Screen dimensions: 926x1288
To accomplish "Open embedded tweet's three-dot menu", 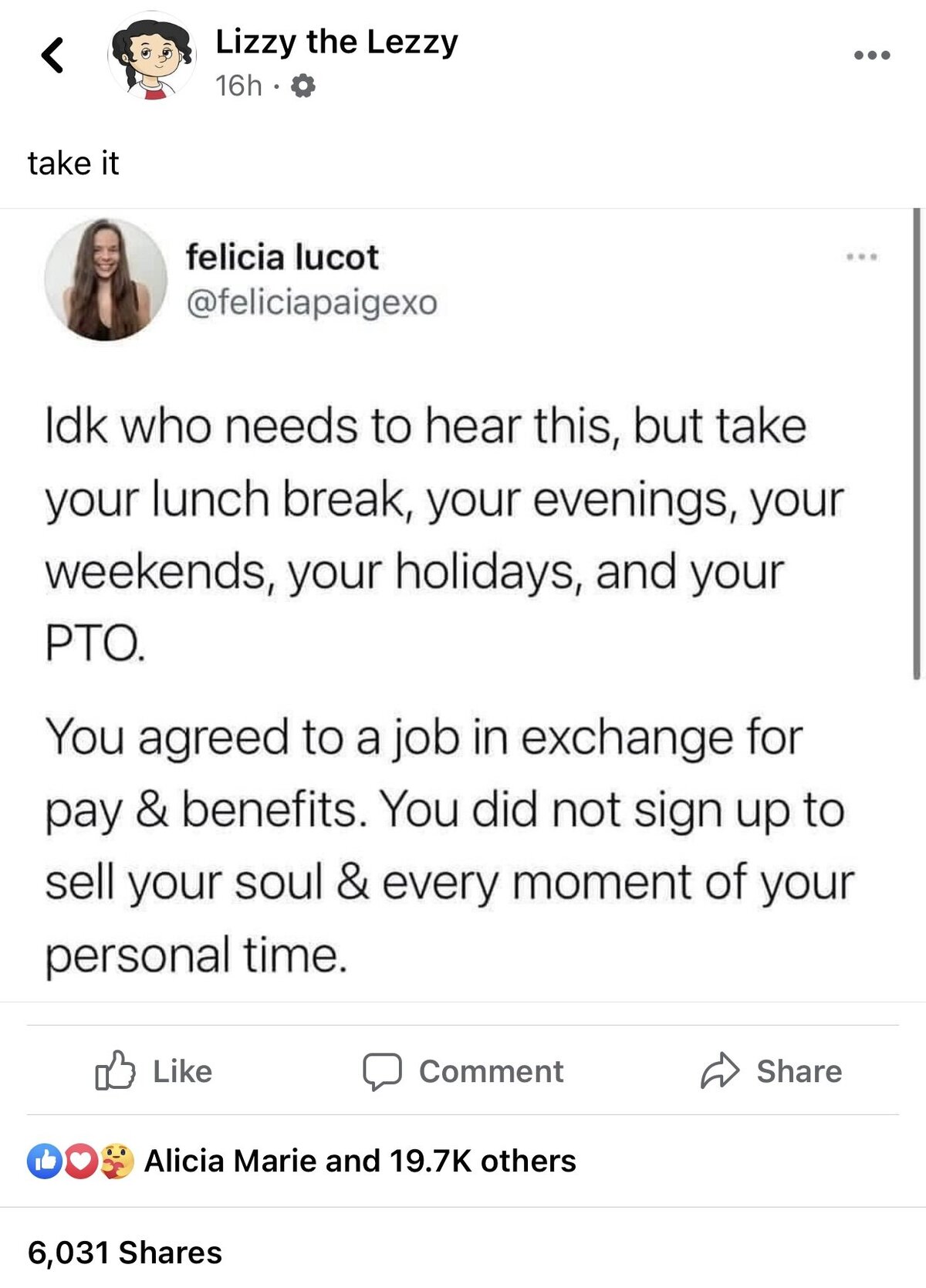I will (x=862, y=256).
